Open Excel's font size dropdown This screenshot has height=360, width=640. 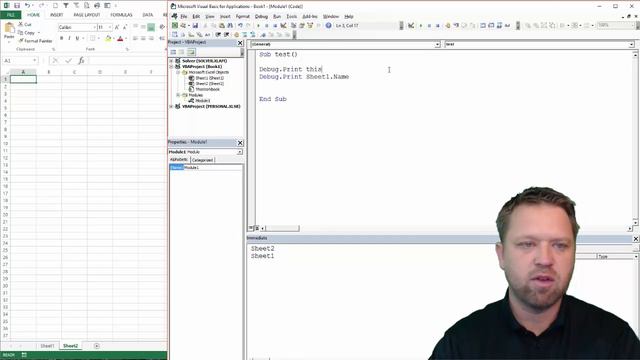110,27
